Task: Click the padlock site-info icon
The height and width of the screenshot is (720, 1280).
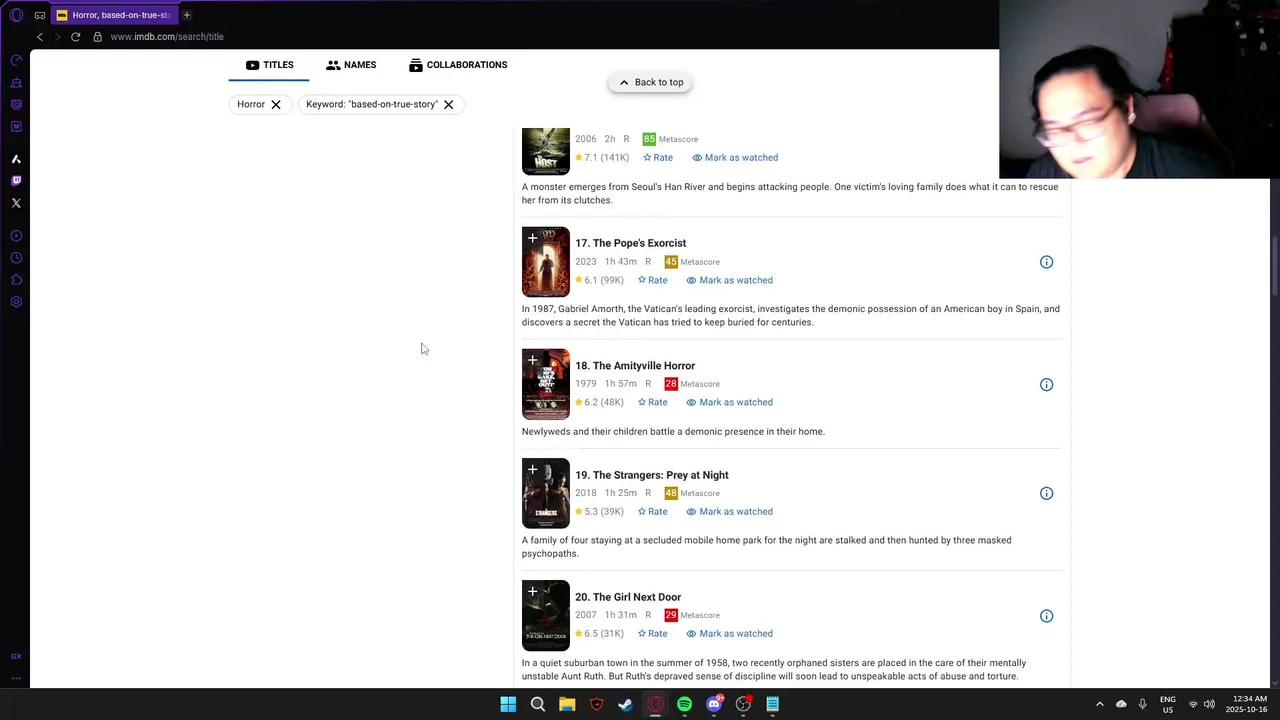Action: (x=97, y=37)
